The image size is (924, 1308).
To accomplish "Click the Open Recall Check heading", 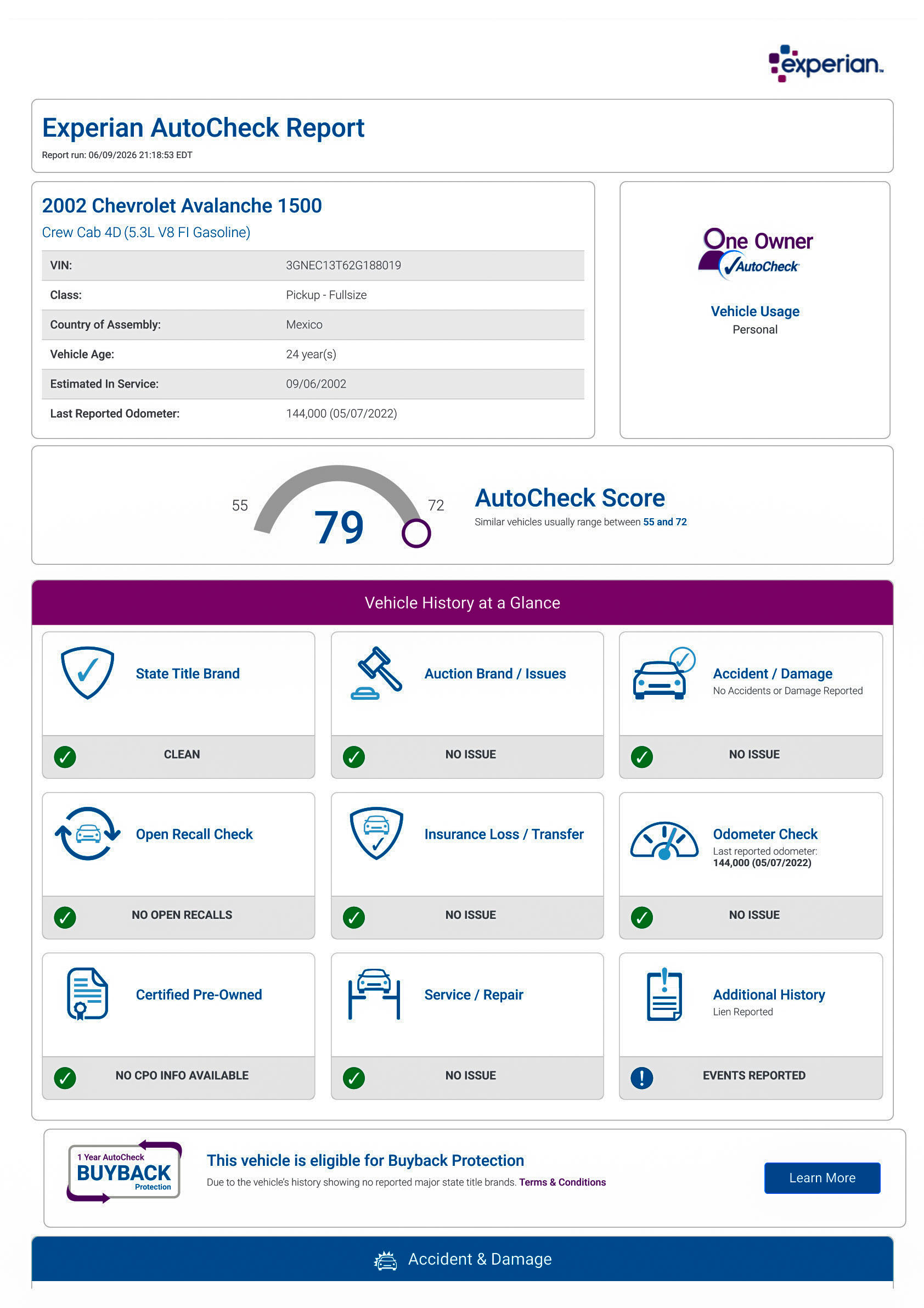I will point(194,835).
